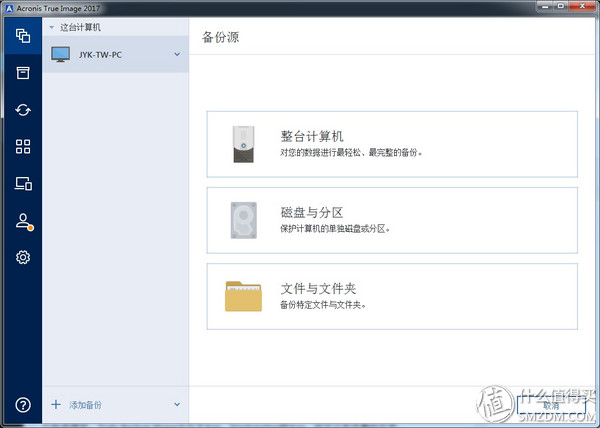Open the 添加备份 dropdown arrow
Viewport: 600px width, 428px height.
pos(177,404)
